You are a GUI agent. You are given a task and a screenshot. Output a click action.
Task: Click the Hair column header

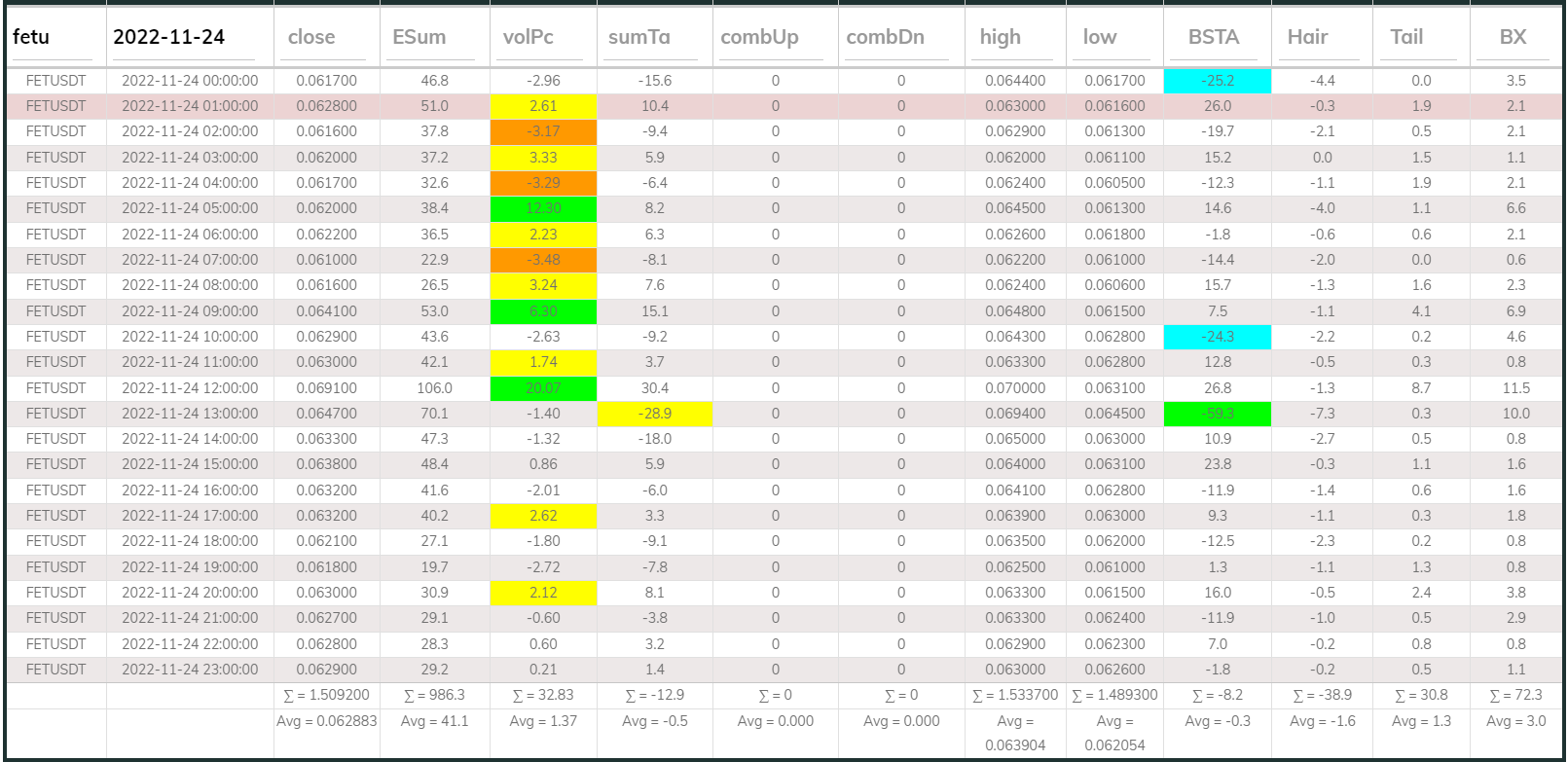tap(1307, 37)
